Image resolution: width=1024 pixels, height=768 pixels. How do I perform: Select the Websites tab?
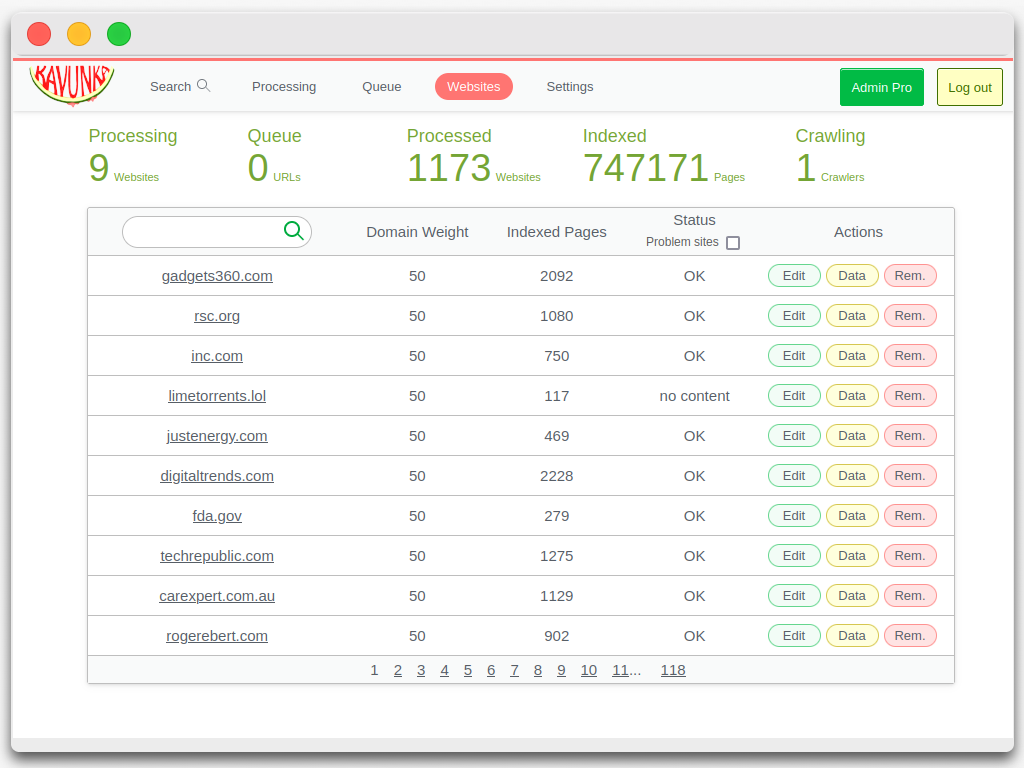(x=473, y=87)
